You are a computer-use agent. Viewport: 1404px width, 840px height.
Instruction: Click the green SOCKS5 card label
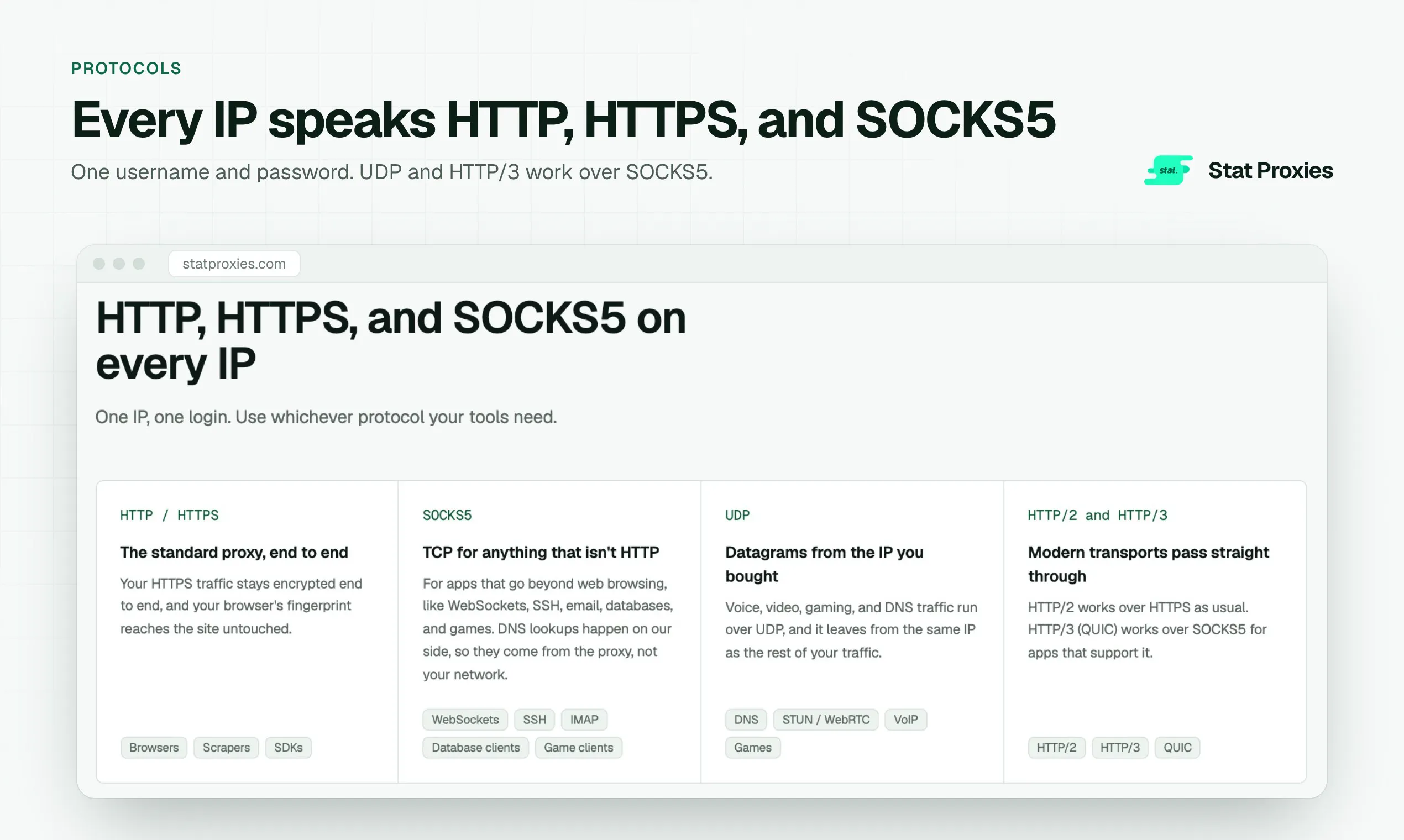click(x=447, y=515)
